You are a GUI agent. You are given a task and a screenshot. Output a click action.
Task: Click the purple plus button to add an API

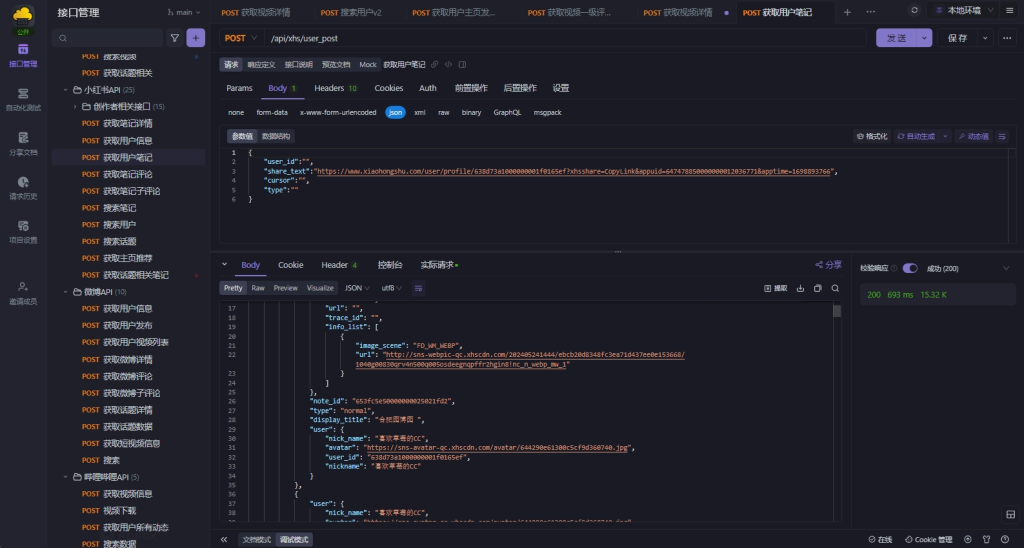[x=196, y=38]
